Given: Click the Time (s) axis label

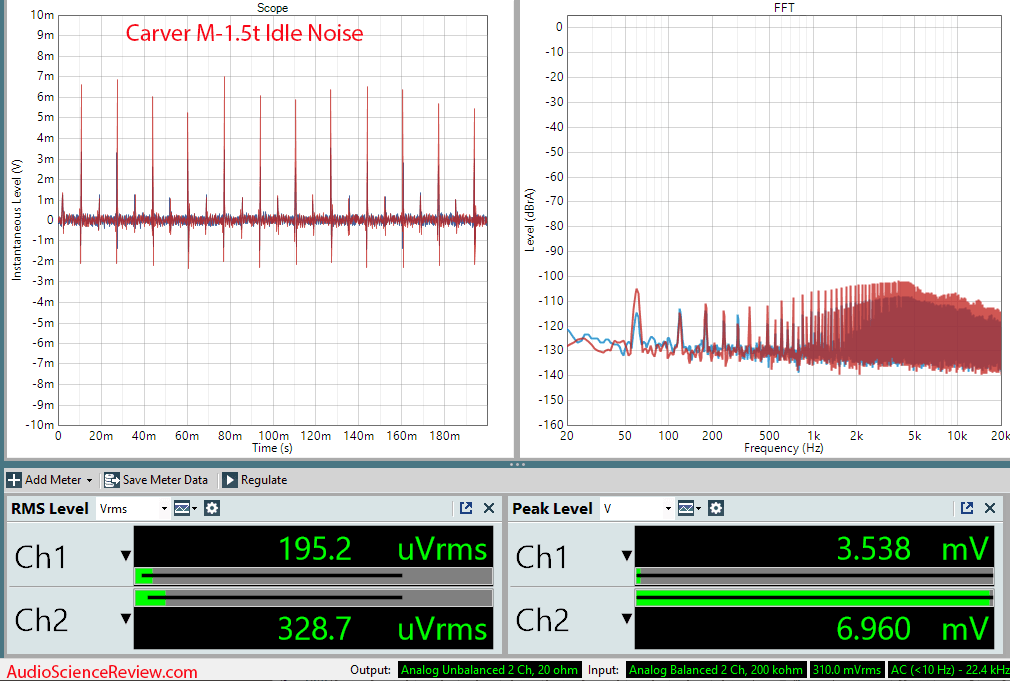Looking at the screenshot, I should click(x=272, y=448).
